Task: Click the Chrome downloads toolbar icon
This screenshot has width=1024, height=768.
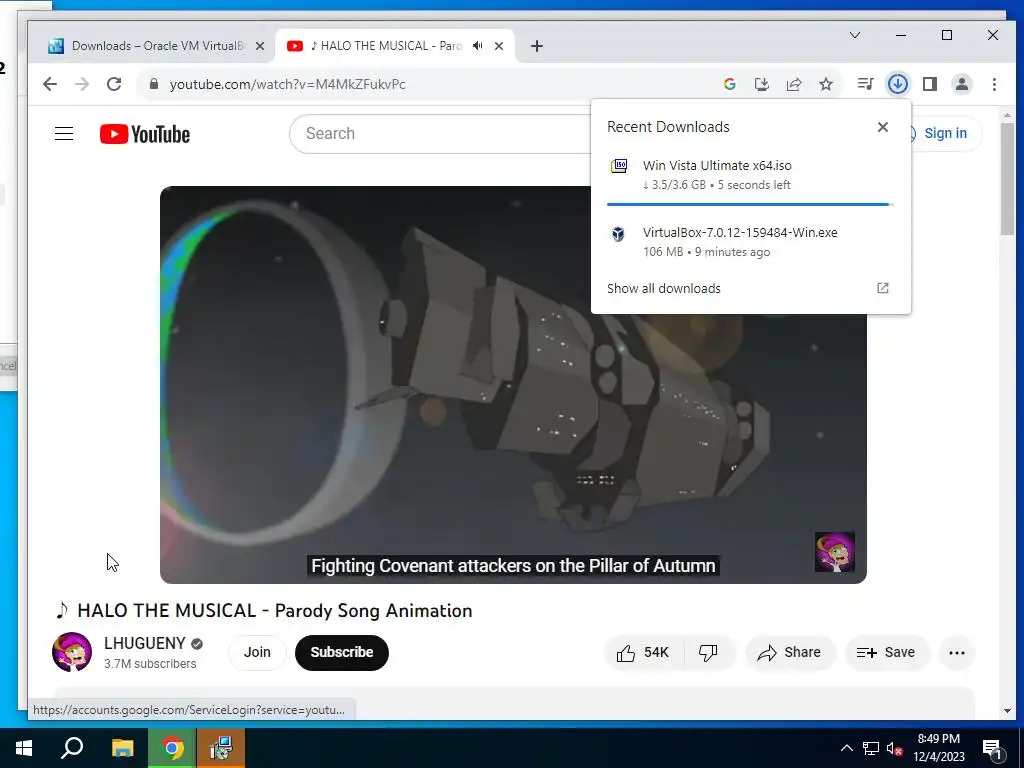Action: [898, 84]
